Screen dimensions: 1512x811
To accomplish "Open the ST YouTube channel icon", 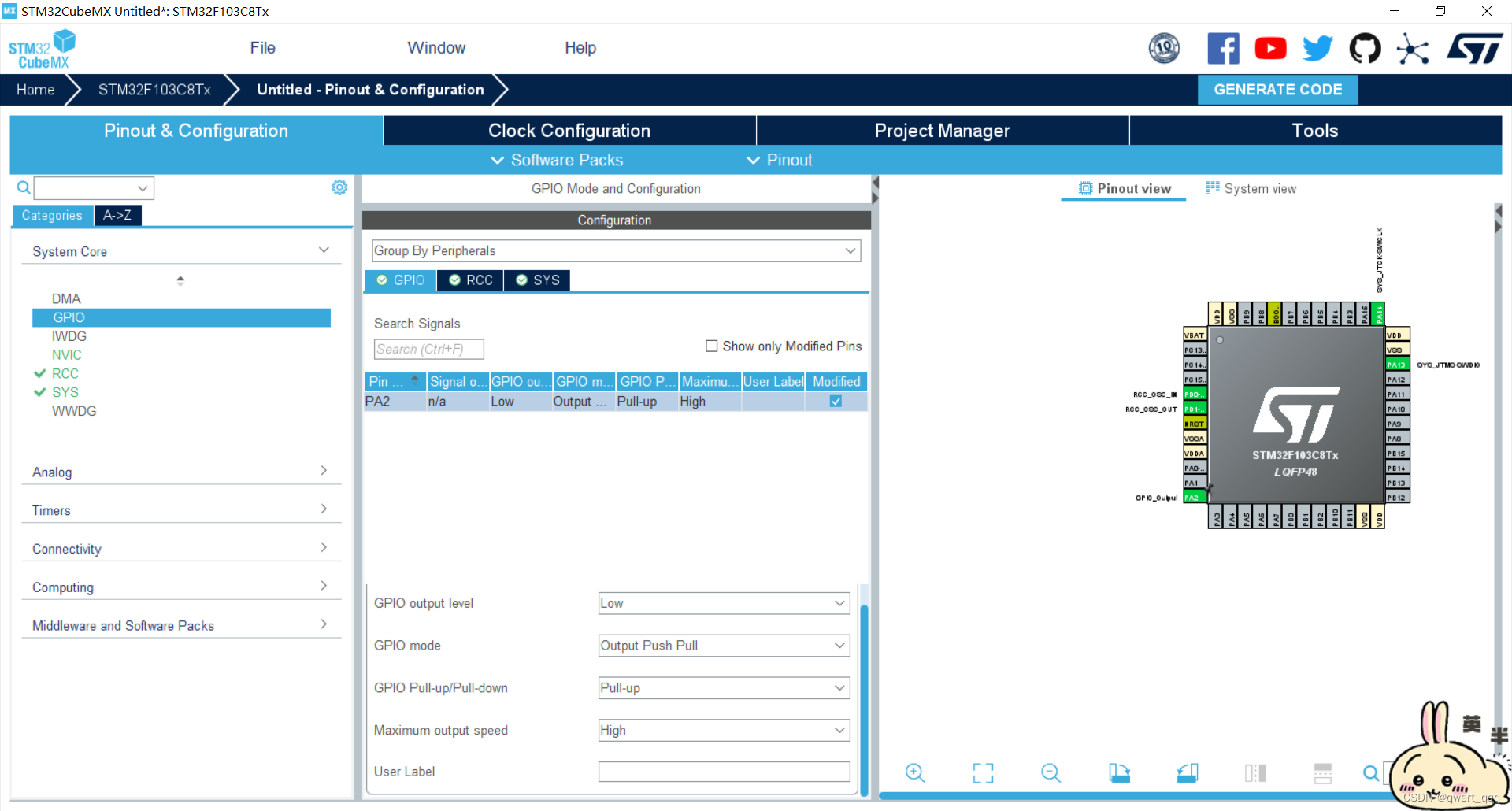I will pos(1270,49).
